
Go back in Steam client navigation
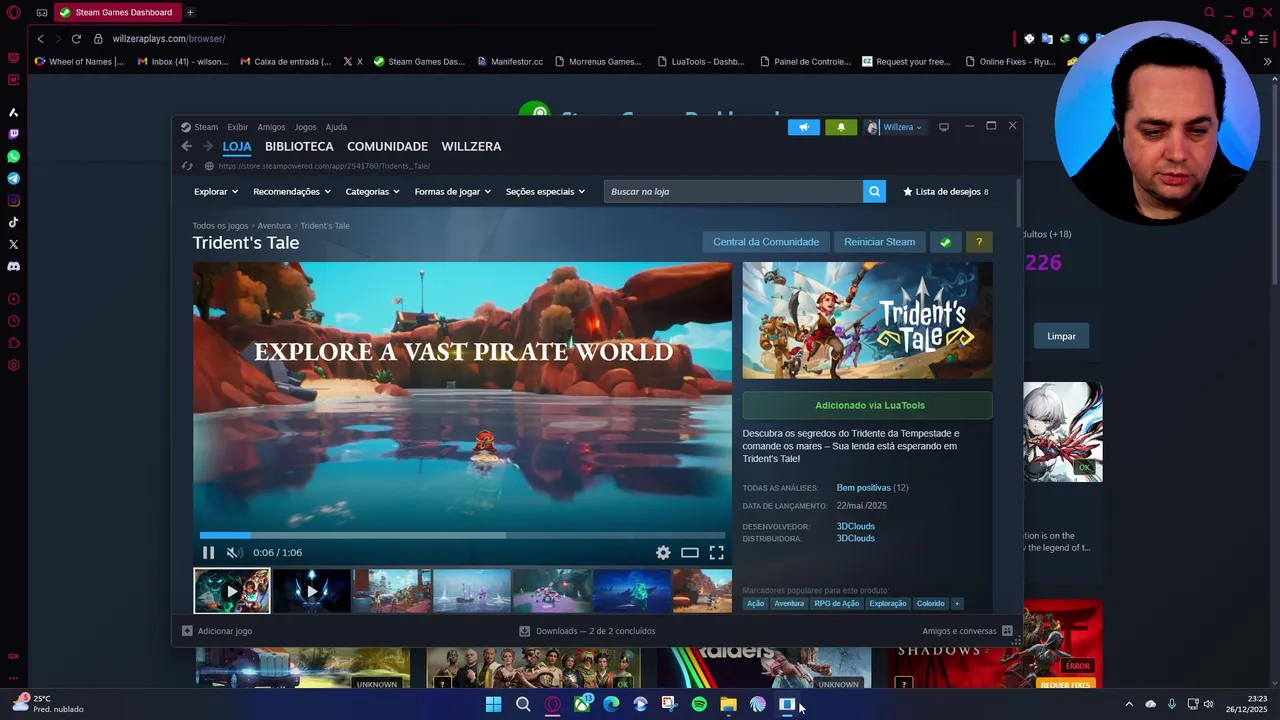[x=186, y=146]
